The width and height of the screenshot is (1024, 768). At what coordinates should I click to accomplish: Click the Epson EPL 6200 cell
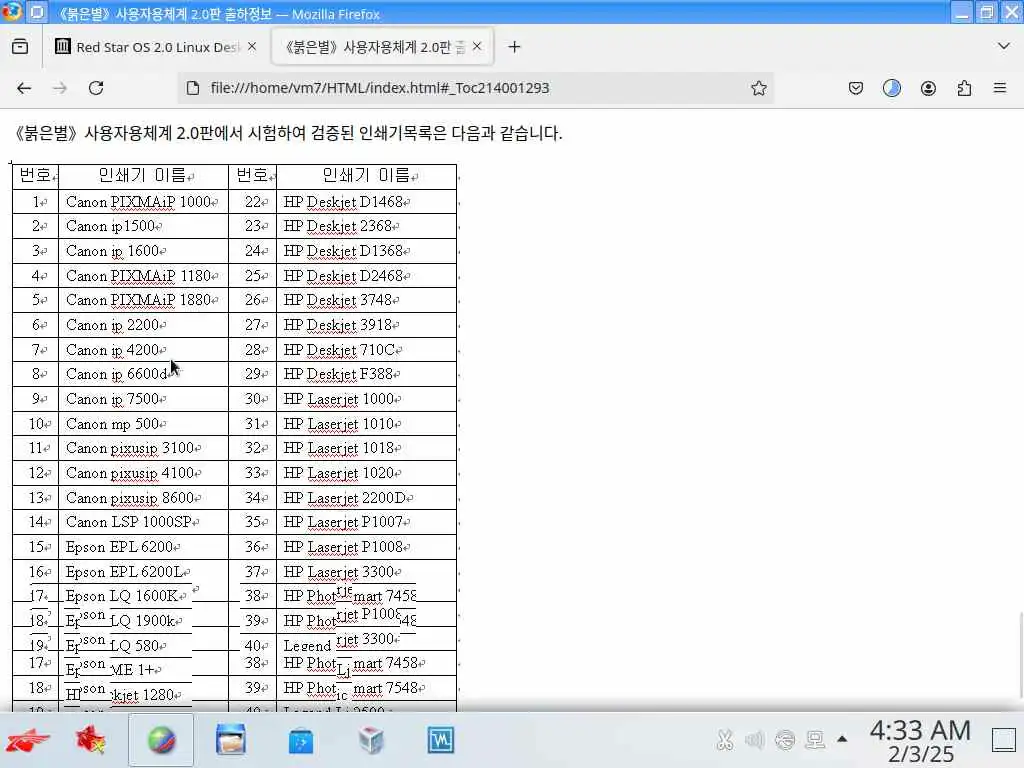[144, 547]
